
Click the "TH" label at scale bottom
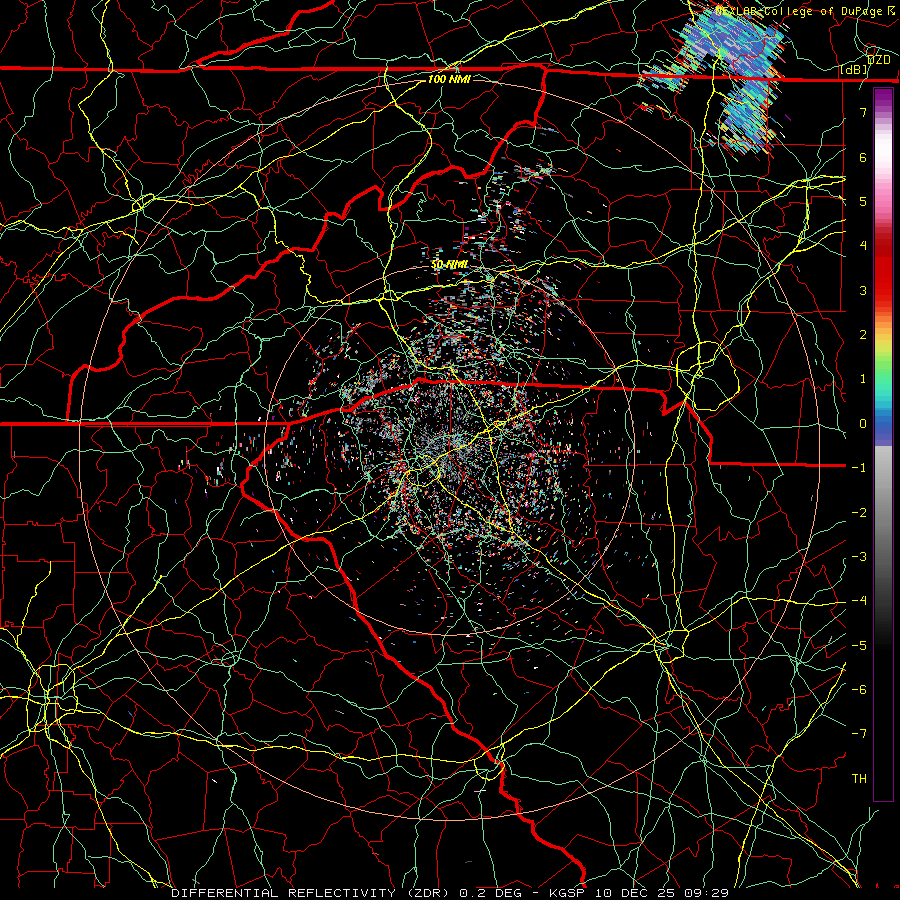coord(859,779)
